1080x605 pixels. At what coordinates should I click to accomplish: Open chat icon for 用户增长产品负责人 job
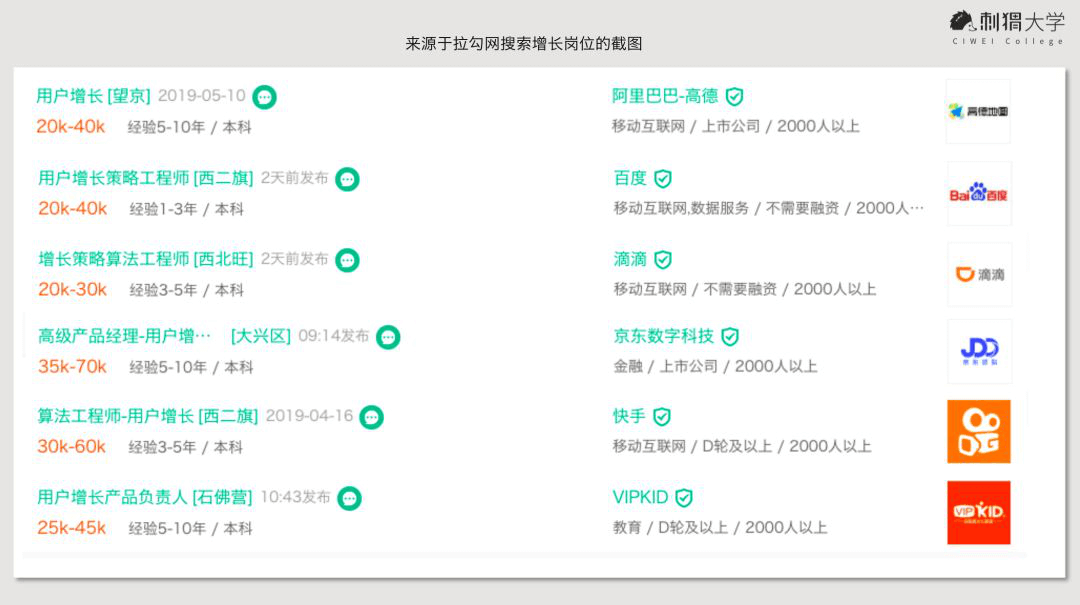349,498
